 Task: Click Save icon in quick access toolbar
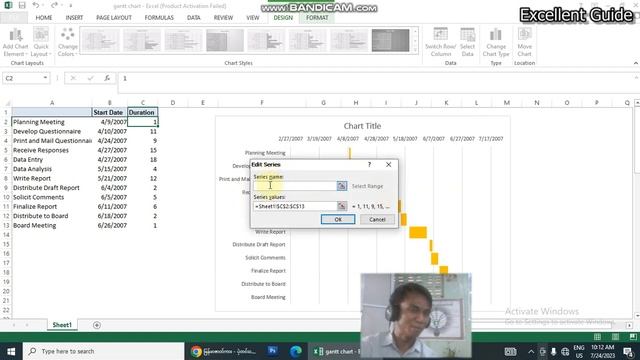click(22, 5)
